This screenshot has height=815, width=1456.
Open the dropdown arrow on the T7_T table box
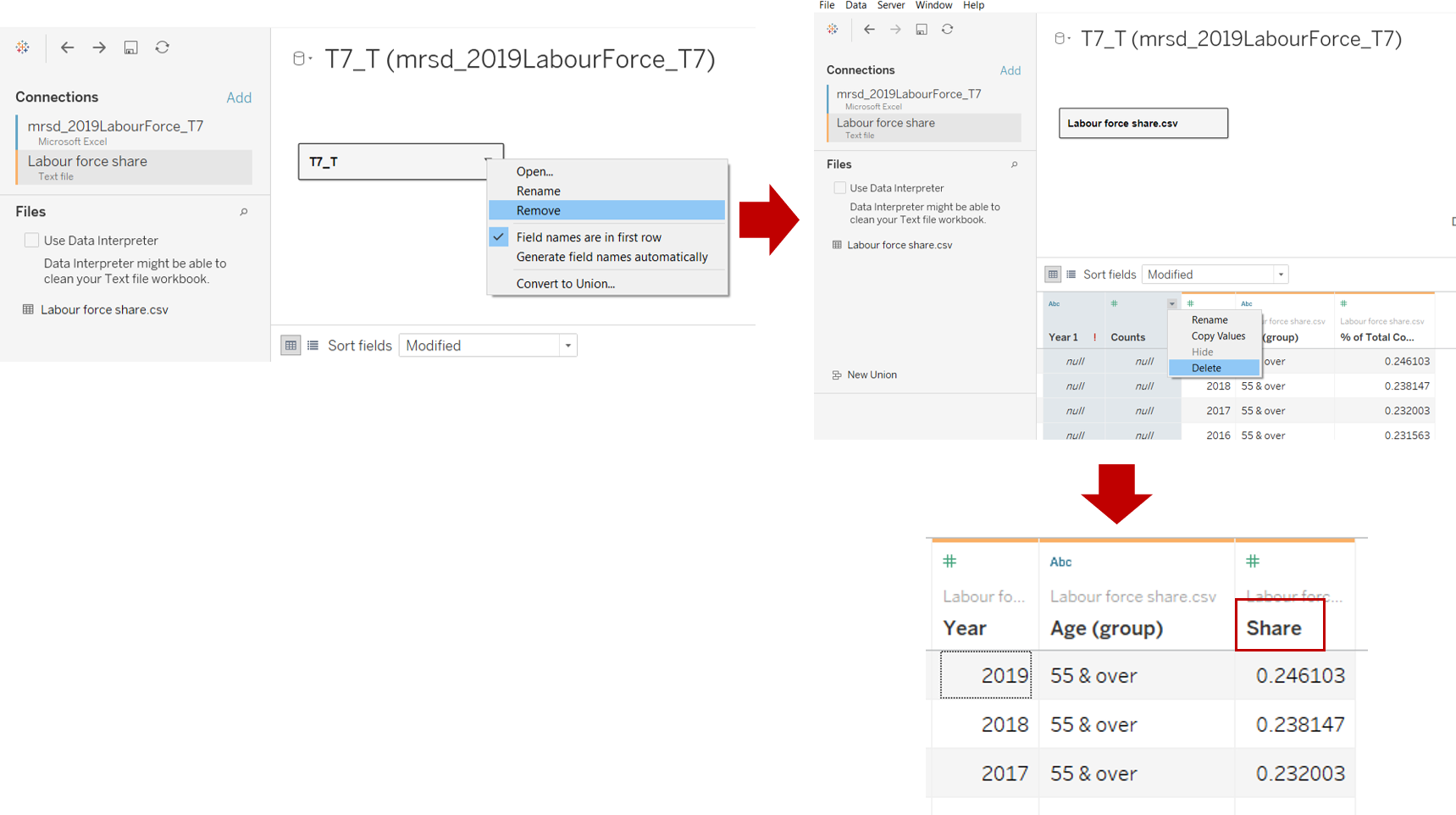pos(488,159)
